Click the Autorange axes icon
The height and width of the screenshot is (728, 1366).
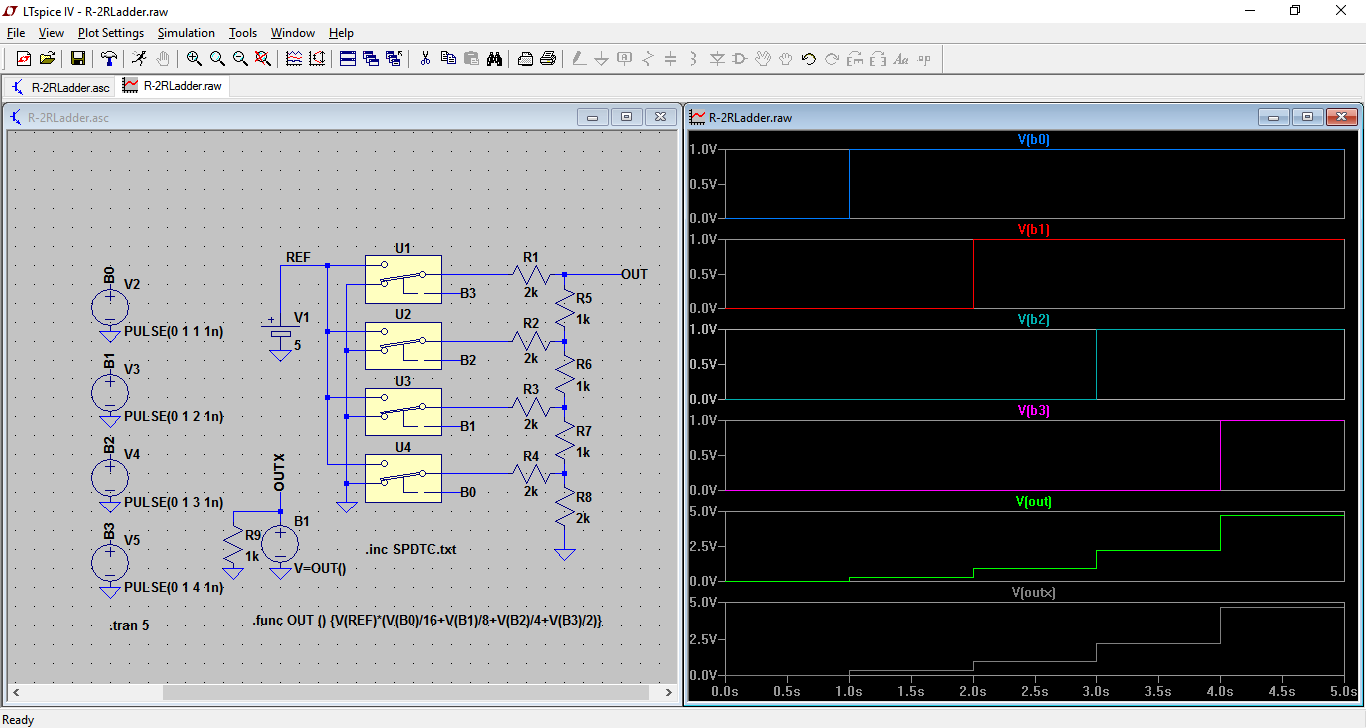pyautogui.click(x=317, y=59)
